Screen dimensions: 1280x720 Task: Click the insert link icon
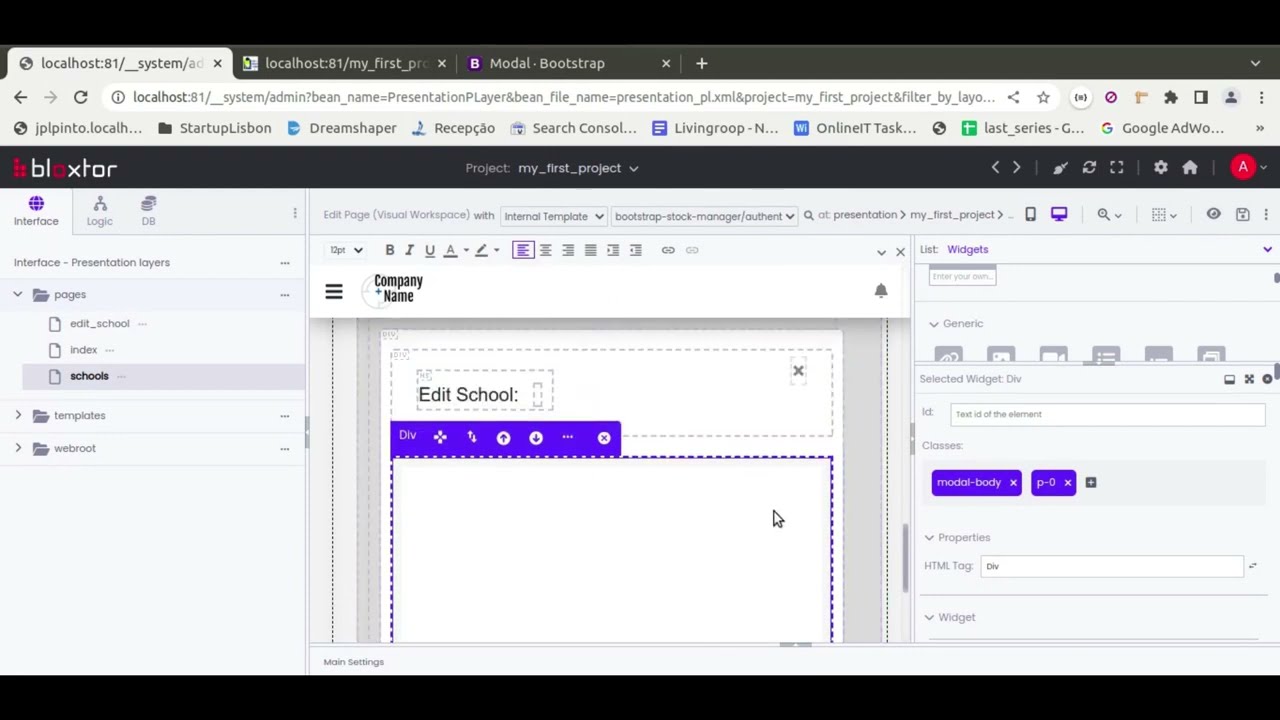(668, 250)
